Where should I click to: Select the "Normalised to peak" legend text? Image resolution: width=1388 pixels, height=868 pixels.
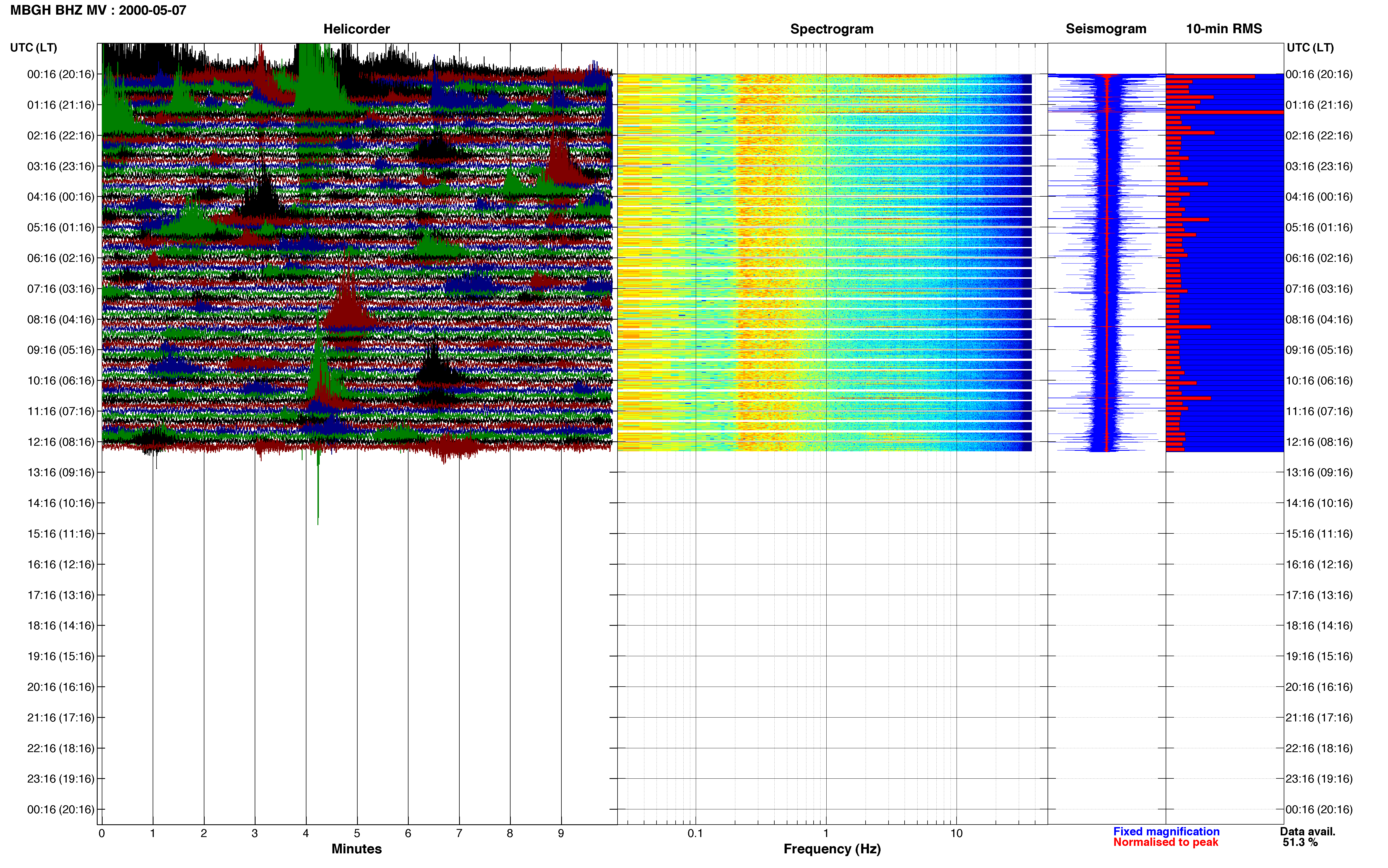point(1165,842)
